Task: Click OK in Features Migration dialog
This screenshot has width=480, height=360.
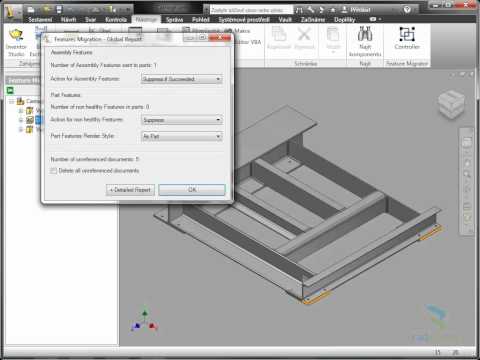Action: click(192, 190)
